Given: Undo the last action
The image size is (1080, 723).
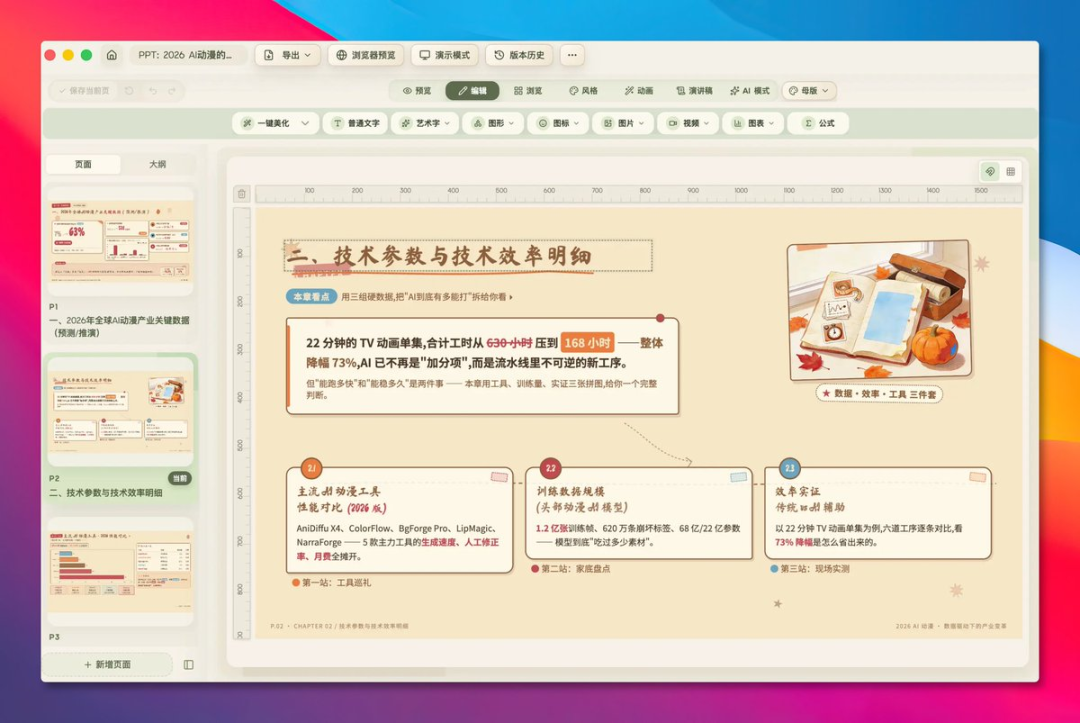Looking at the screenshot, I should (x=152, y=91).
